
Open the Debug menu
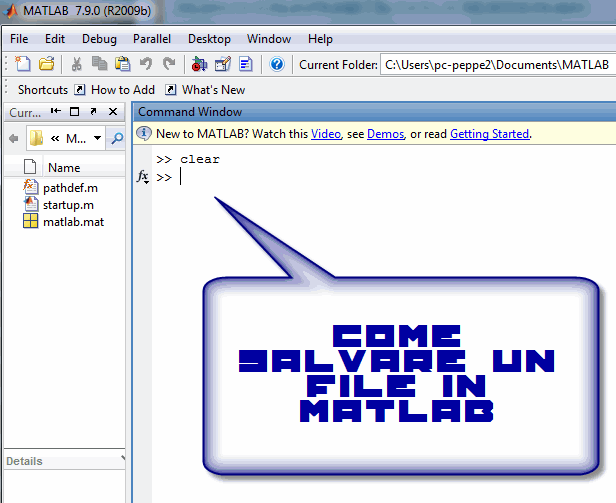pos(99,39)
